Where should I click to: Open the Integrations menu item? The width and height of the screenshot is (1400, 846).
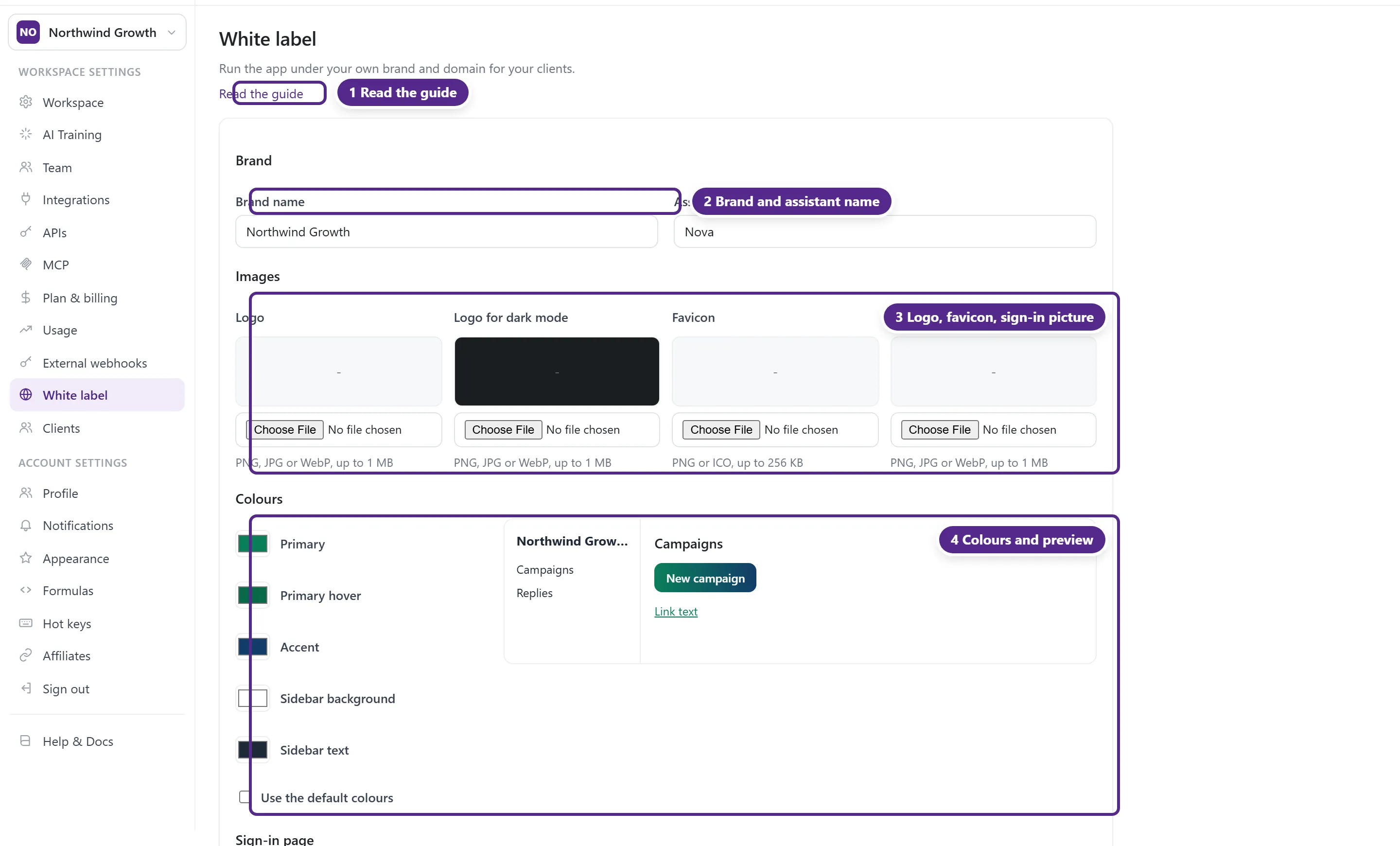97,199
